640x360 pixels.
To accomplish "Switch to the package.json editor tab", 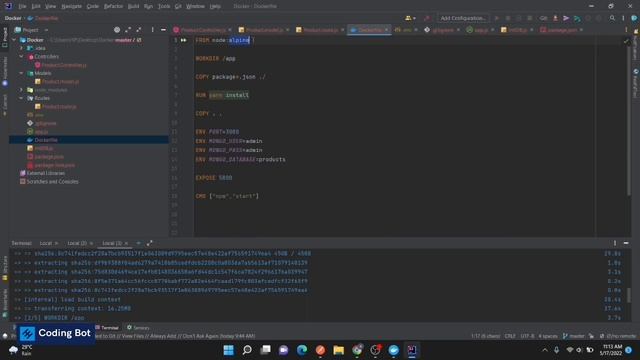I will [x=562, y=30].
